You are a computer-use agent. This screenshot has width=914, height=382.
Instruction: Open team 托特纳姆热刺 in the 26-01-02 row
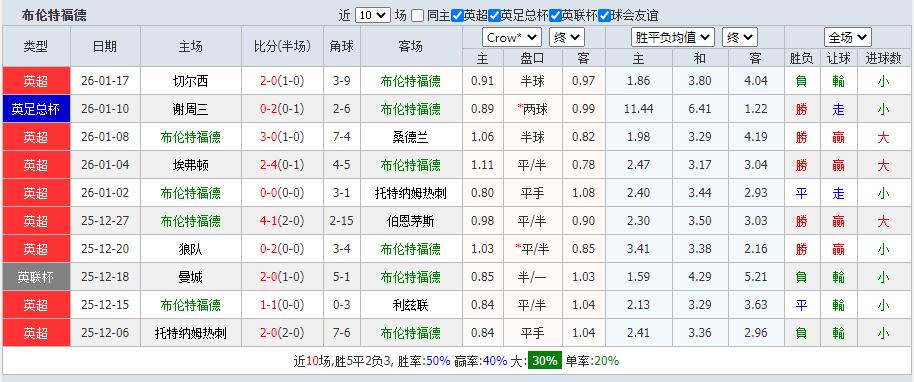411,193
